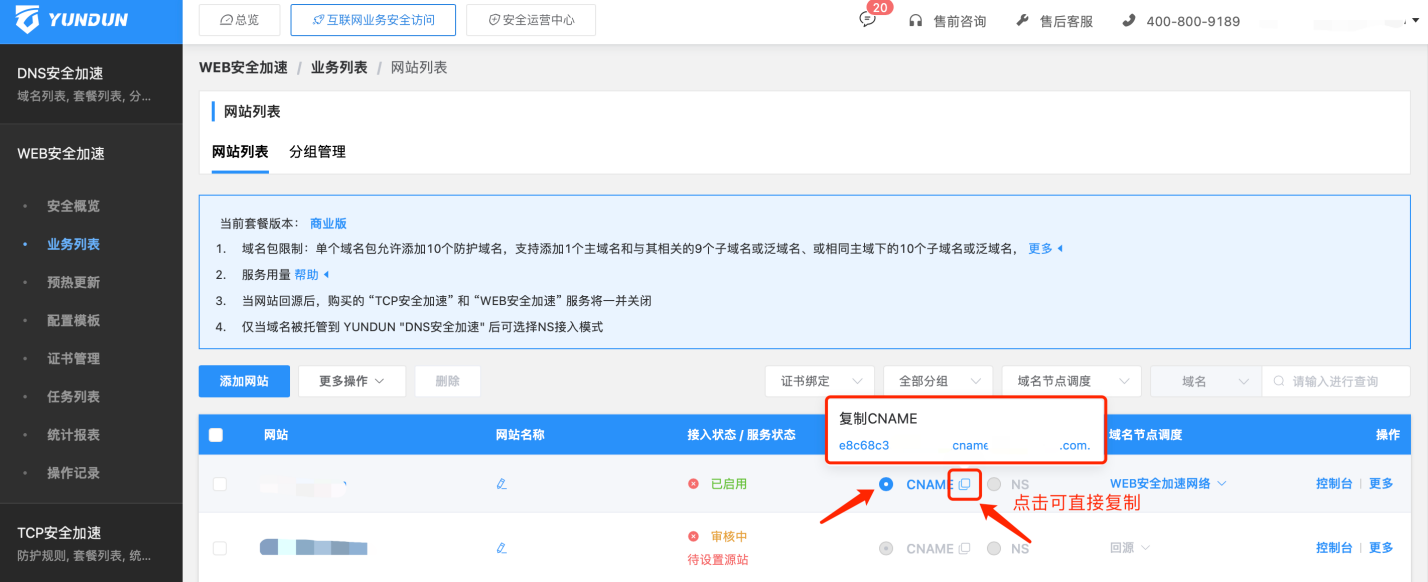Expand the 帮助 link beside 服务用量

click(x=311, y=274)
